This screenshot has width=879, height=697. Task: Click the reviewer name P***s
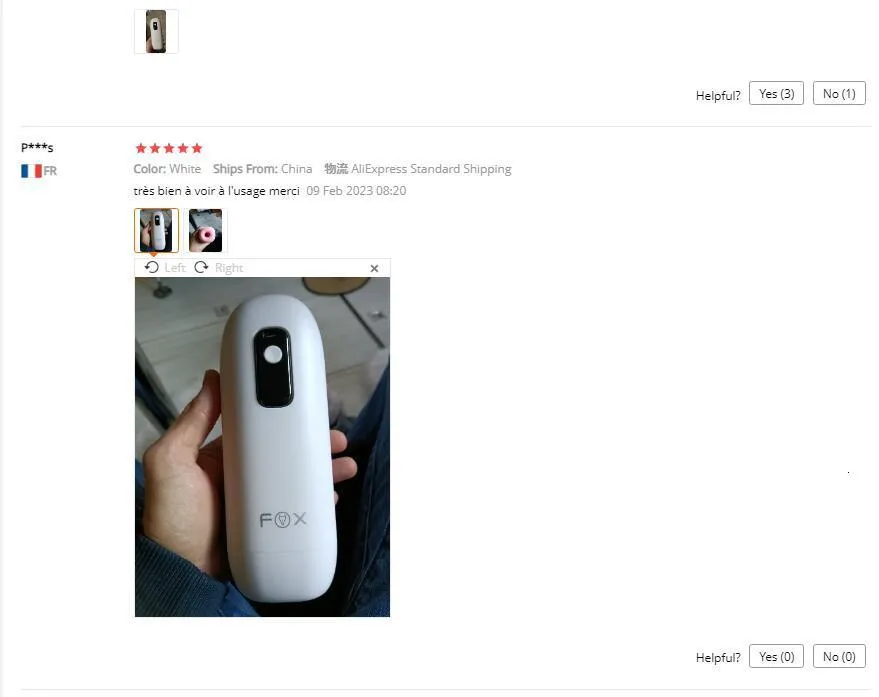[x=37, y=147]
